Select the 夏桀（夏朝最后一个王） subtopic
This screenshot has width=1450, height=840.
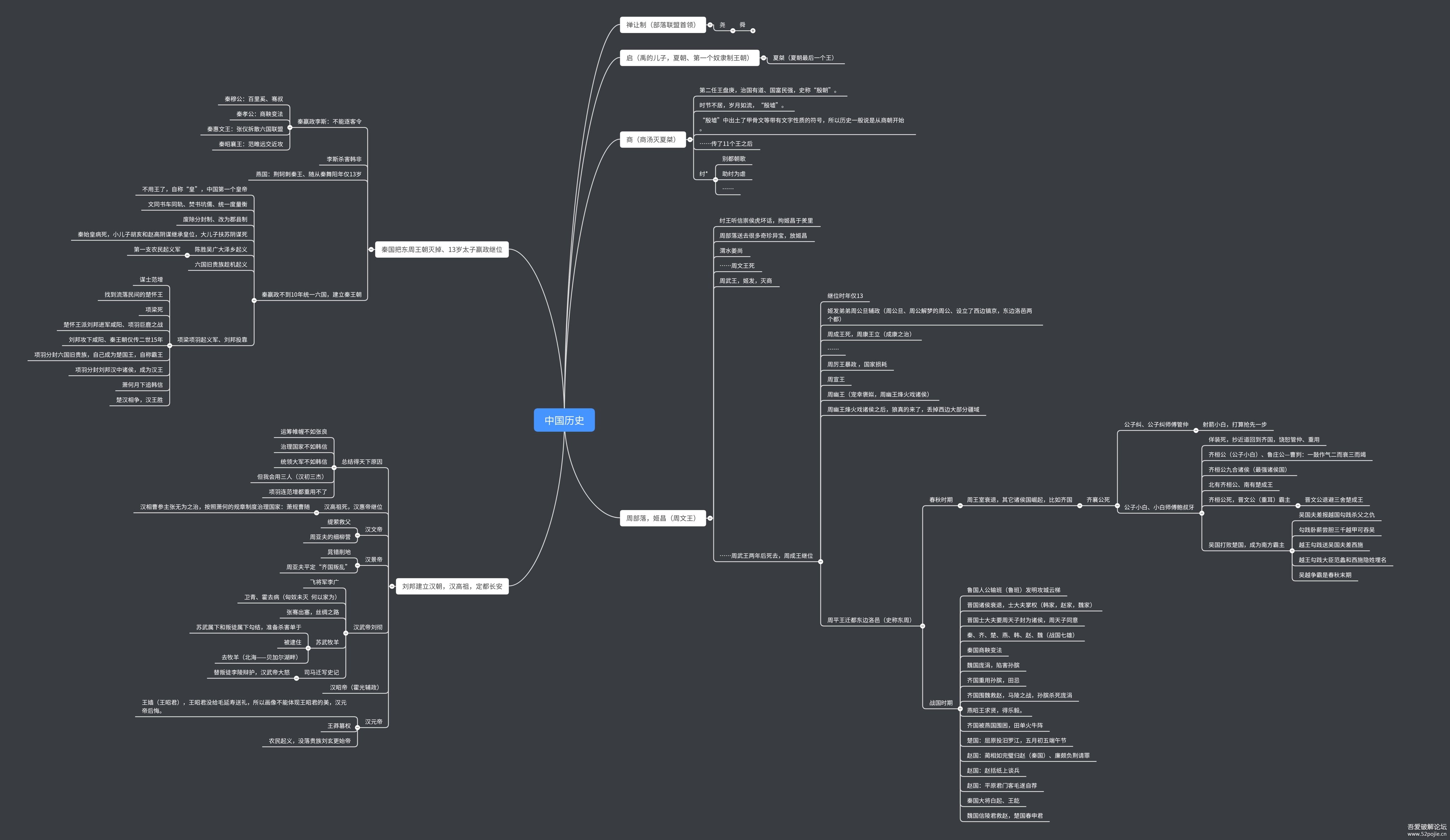tap(803, 58)
